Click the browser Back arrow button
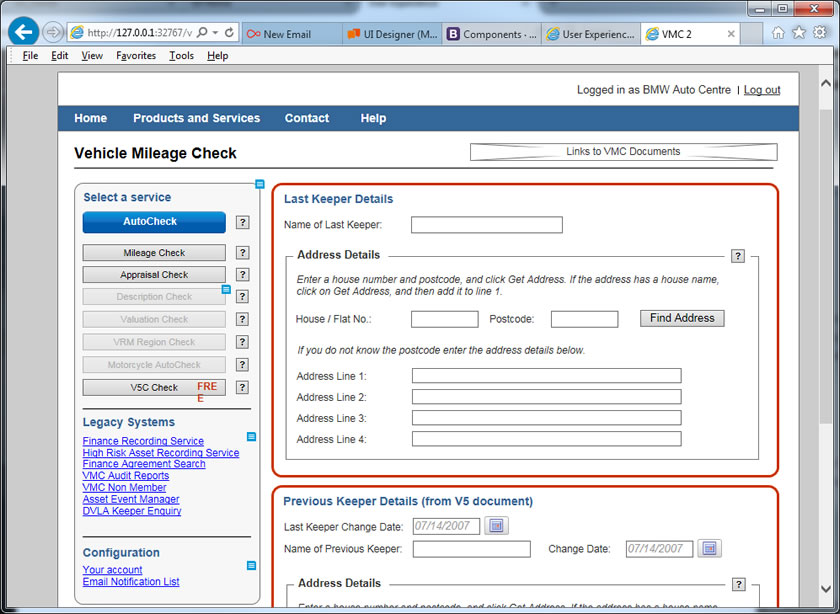This screenshot has width=840, height=614. (23, 32)
